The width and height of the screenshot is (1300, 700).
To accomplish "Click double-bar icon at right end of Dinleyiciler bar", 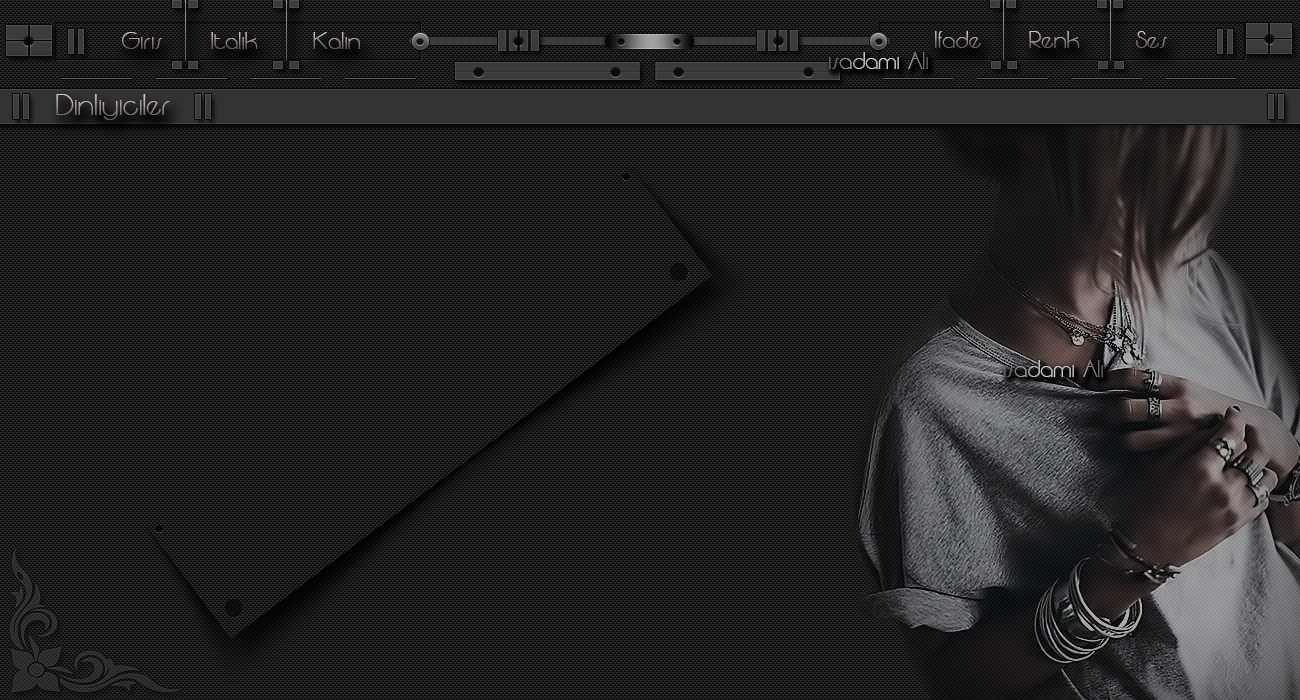I will (1276, 106).
